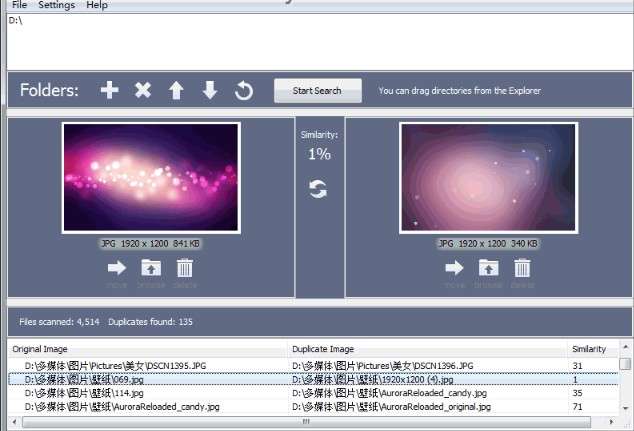Click the horizontal scrollbar of results list

[306, 422]
